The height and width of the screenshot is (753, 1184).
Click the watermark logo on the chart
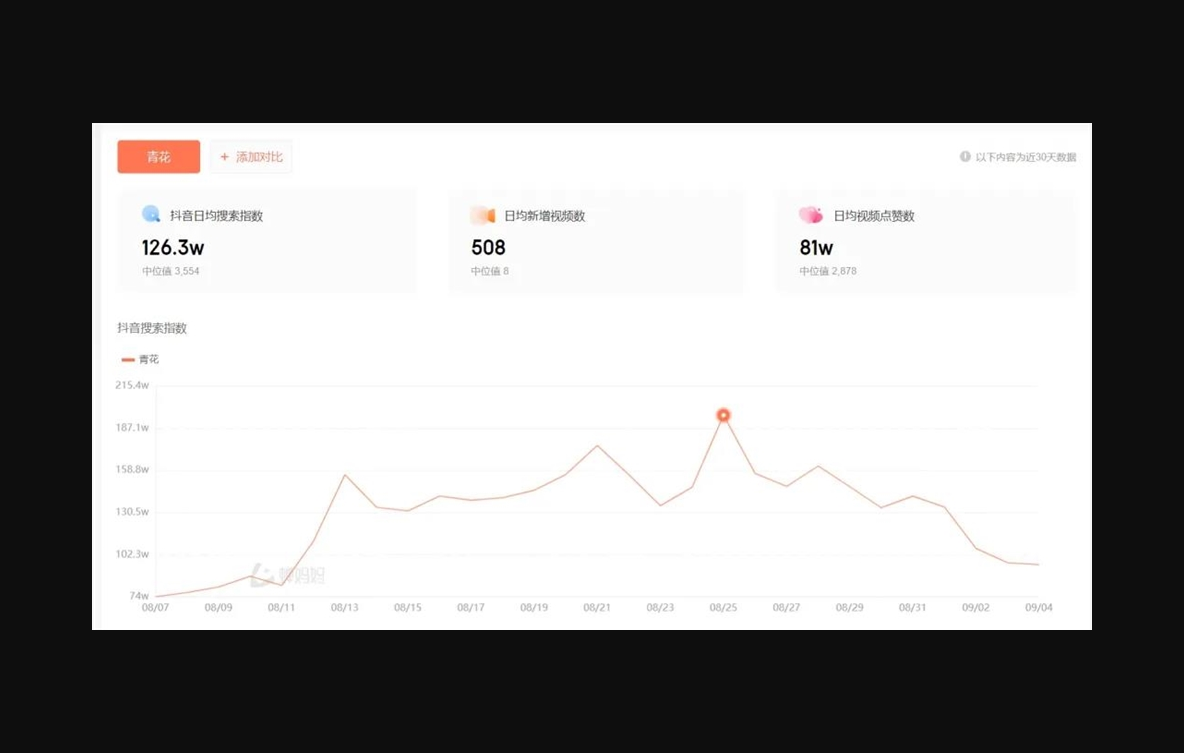click(x=287, y=575)
